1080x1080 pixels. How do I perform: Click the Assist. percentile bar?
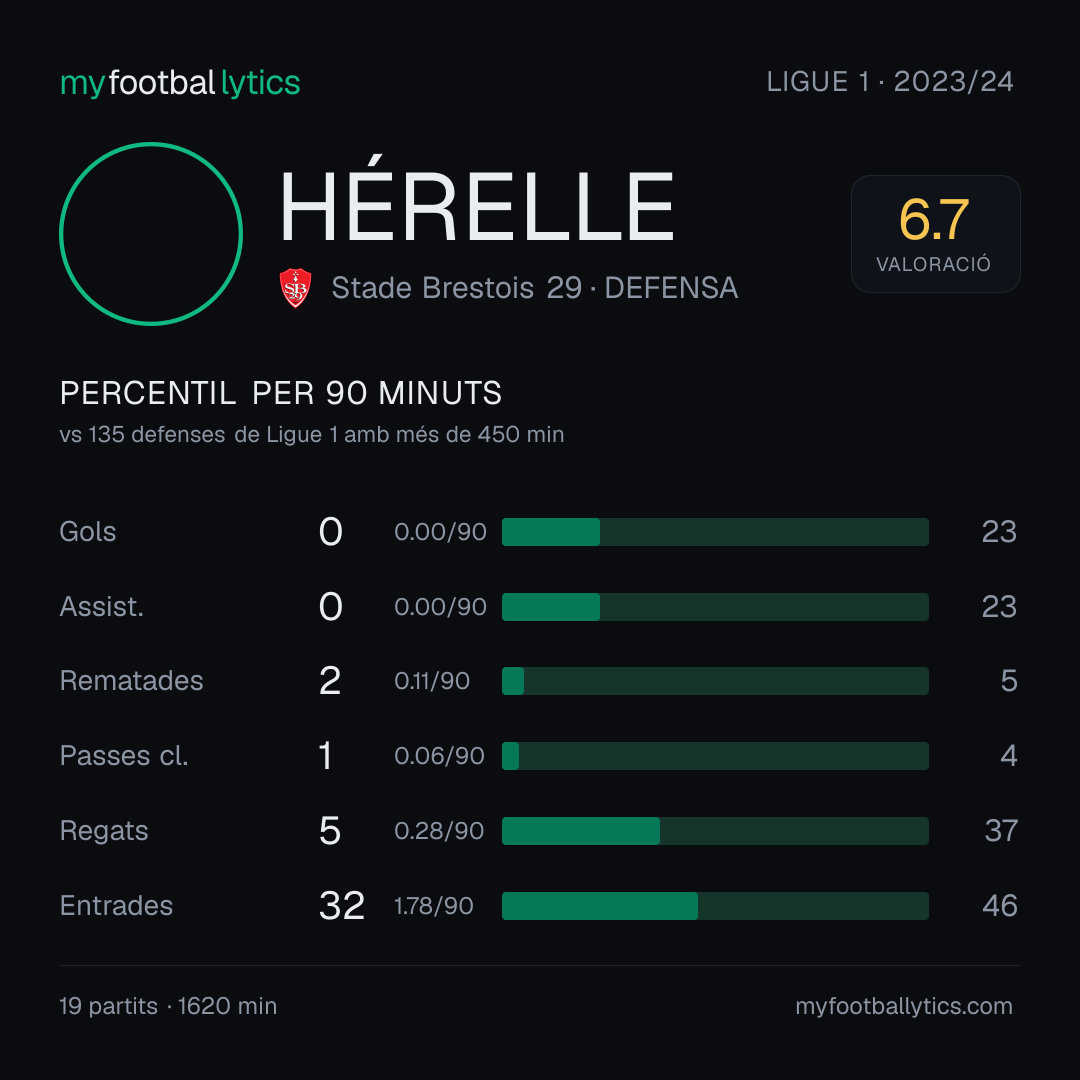[x=715, y=607]
